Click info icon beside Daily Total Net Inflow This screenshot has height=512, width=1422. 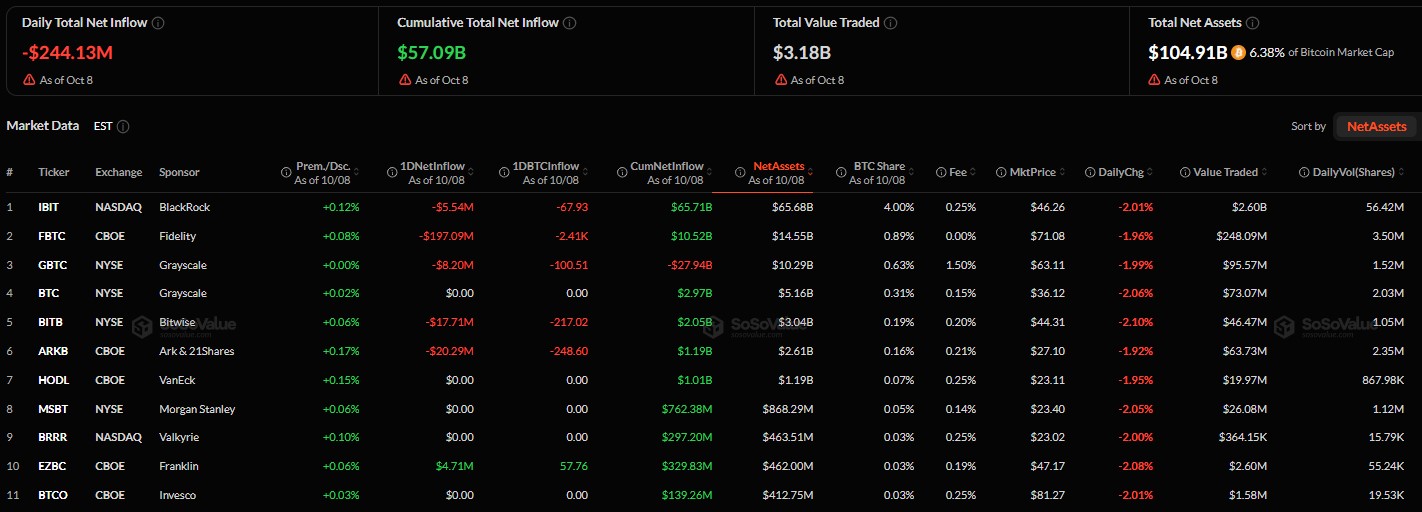[158, 22]
